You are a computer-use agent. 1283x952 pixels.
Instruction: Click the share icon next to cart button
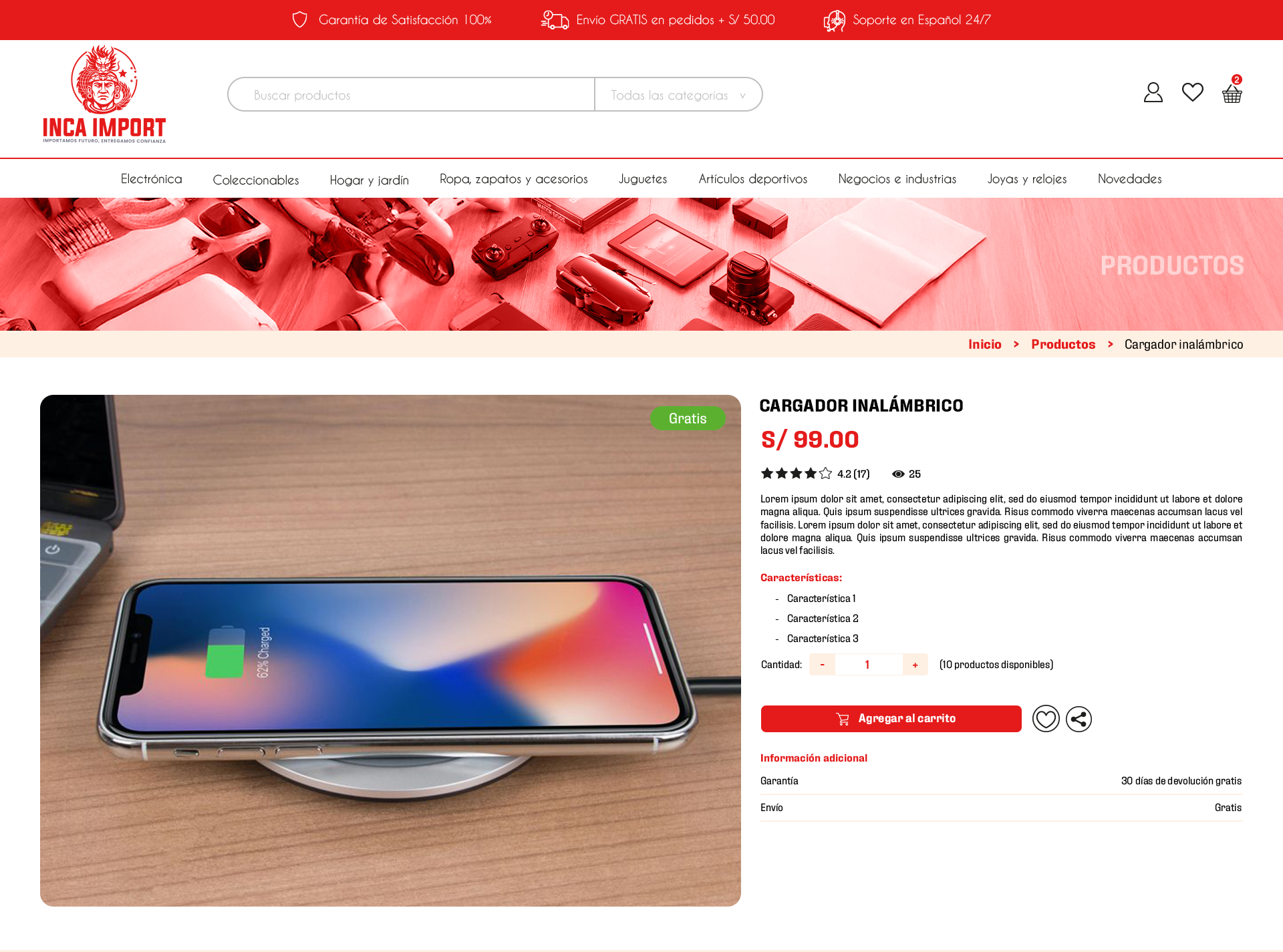(x=1079, y=719)
